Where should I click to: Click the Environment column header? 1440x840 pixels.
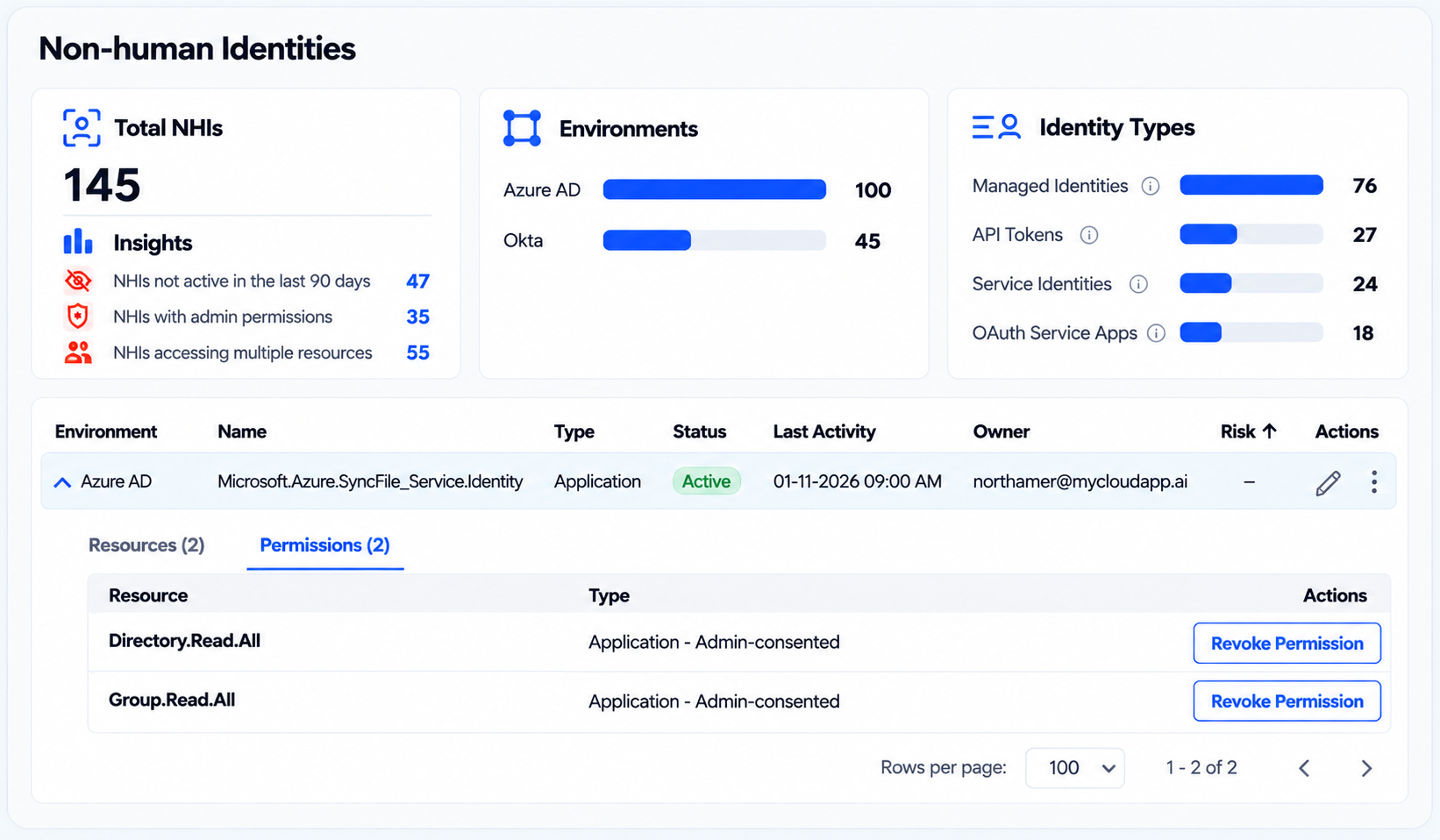pos(106,431)
